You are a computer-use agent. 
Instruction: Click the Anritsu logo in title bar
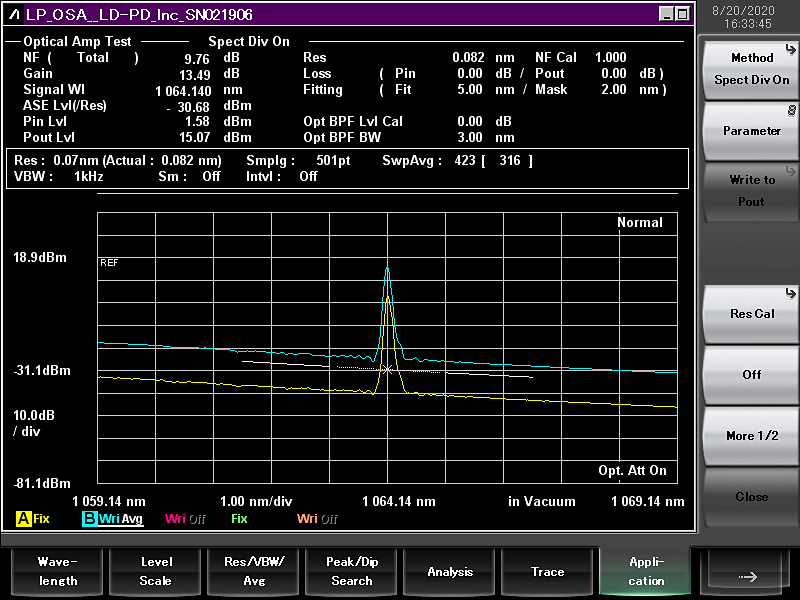16,14
